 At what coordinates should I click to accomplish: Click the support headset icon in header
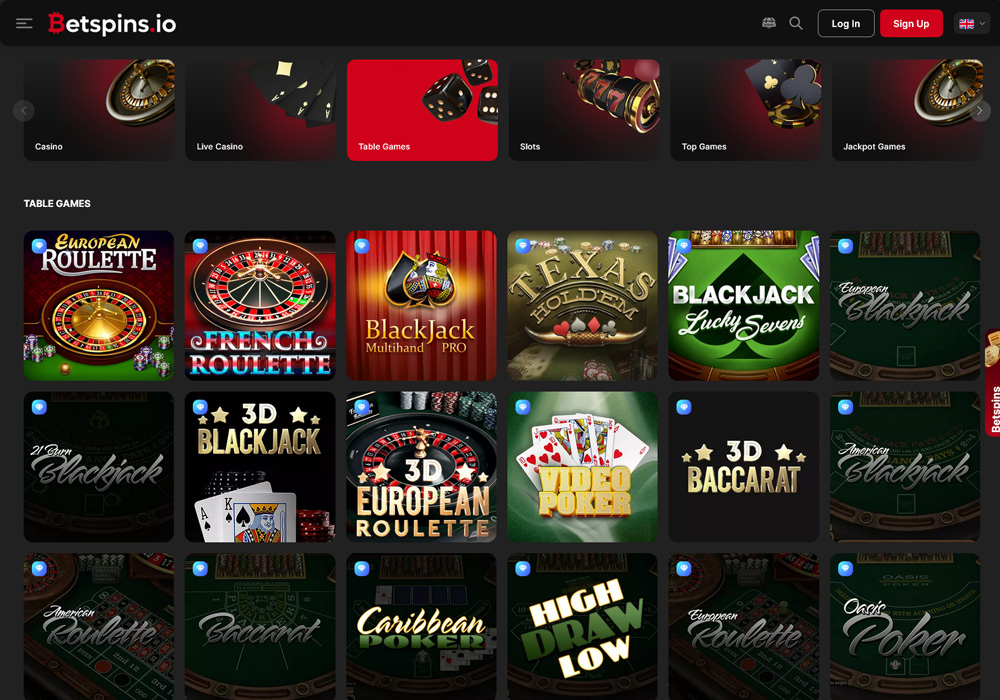tap(769, 24)
